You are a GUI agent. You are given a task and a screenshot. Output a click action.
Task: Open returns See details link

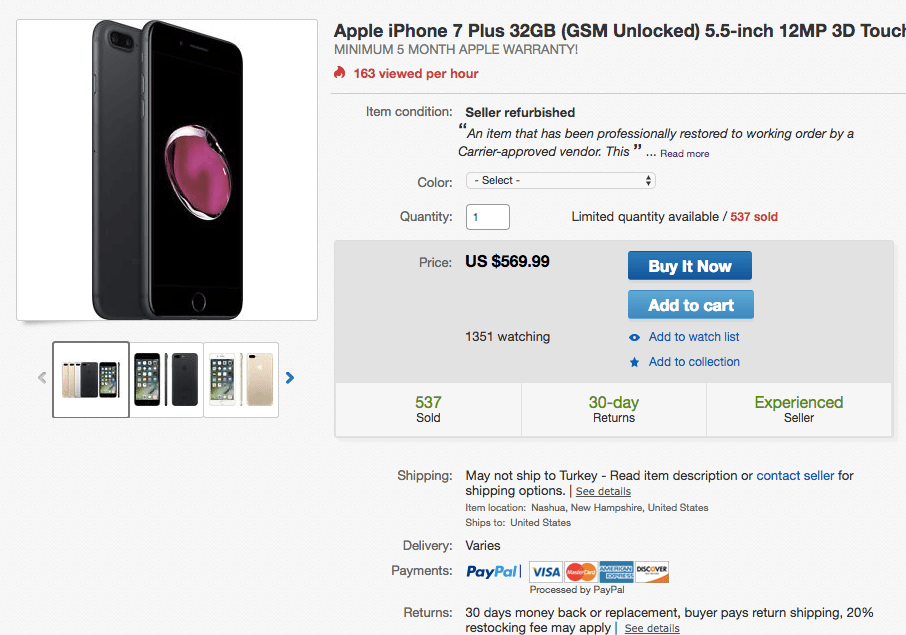click(651, 628)
